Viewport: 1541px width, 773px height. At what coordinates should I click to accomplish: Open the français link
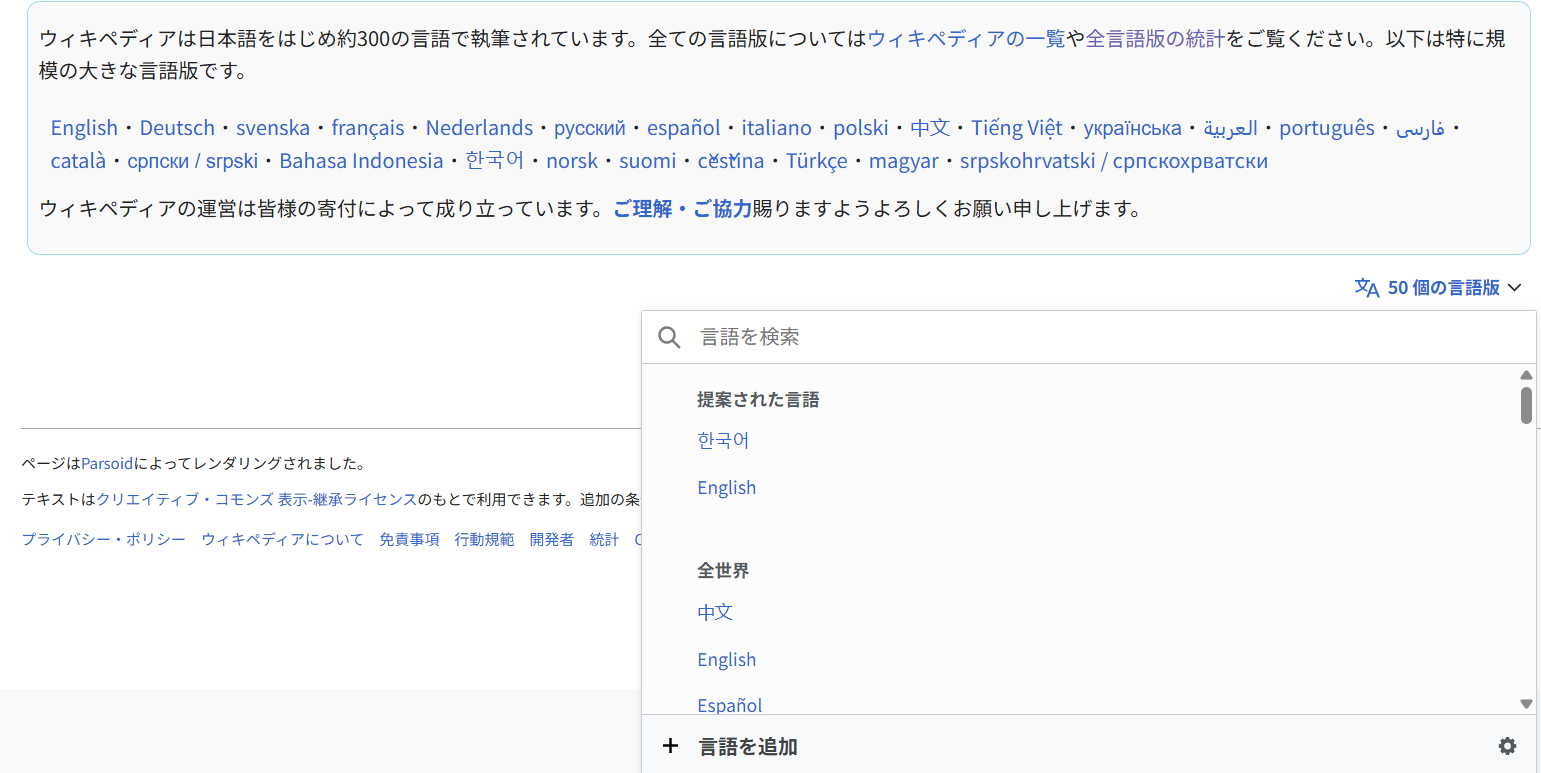tap(368, 128)
